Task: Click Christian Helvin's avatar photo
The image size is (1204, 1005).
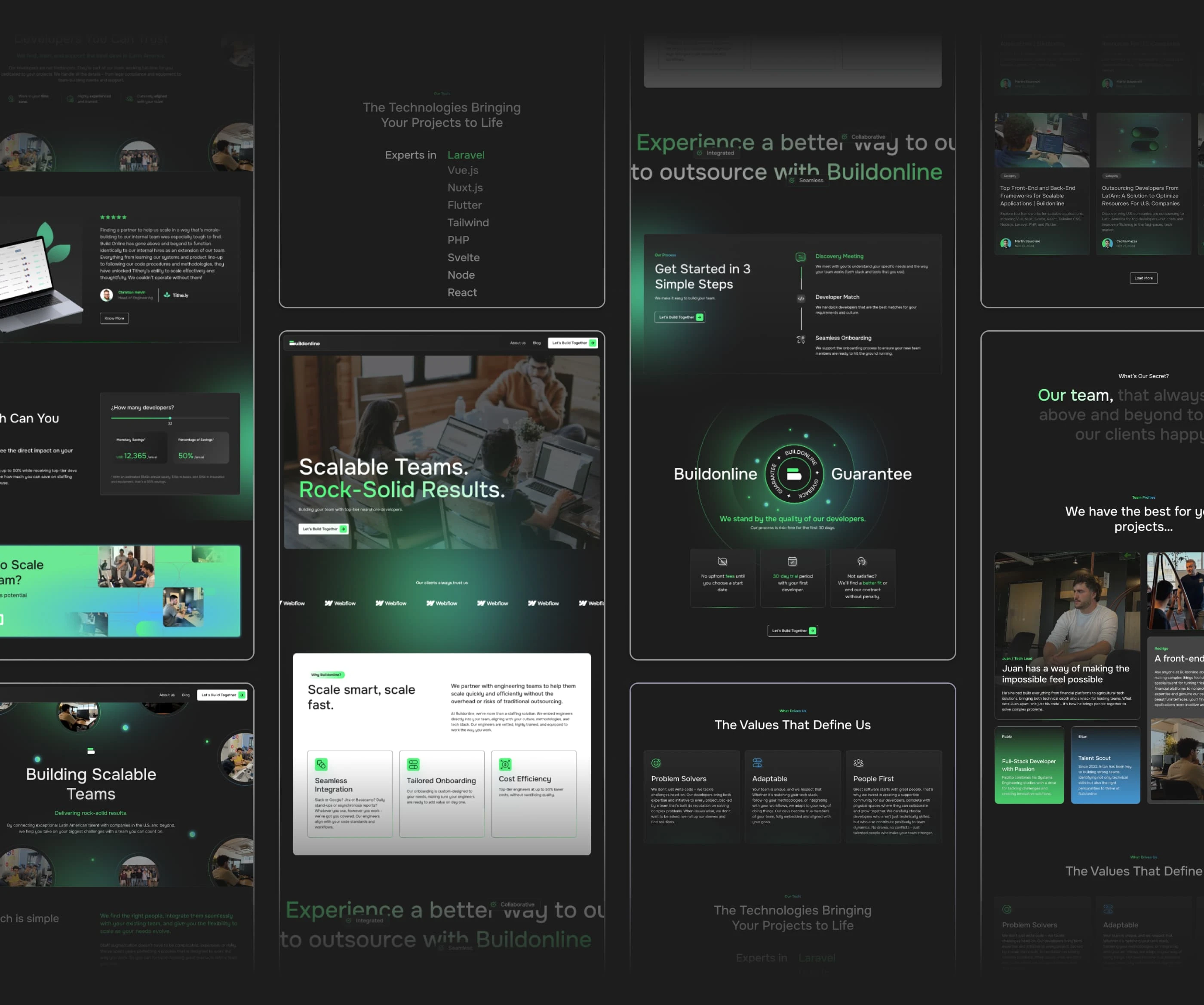Action: pos(106,295)
